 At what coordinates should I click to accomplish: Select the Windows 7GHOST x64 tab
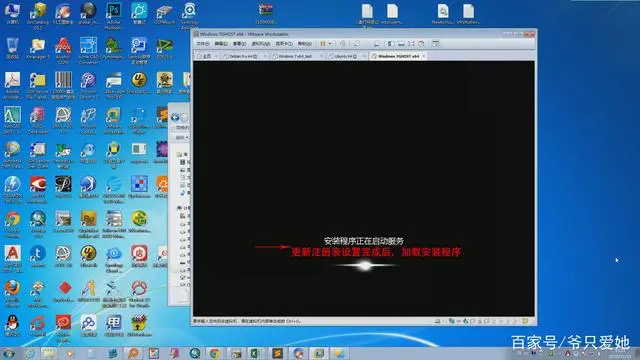coord(397,56)
